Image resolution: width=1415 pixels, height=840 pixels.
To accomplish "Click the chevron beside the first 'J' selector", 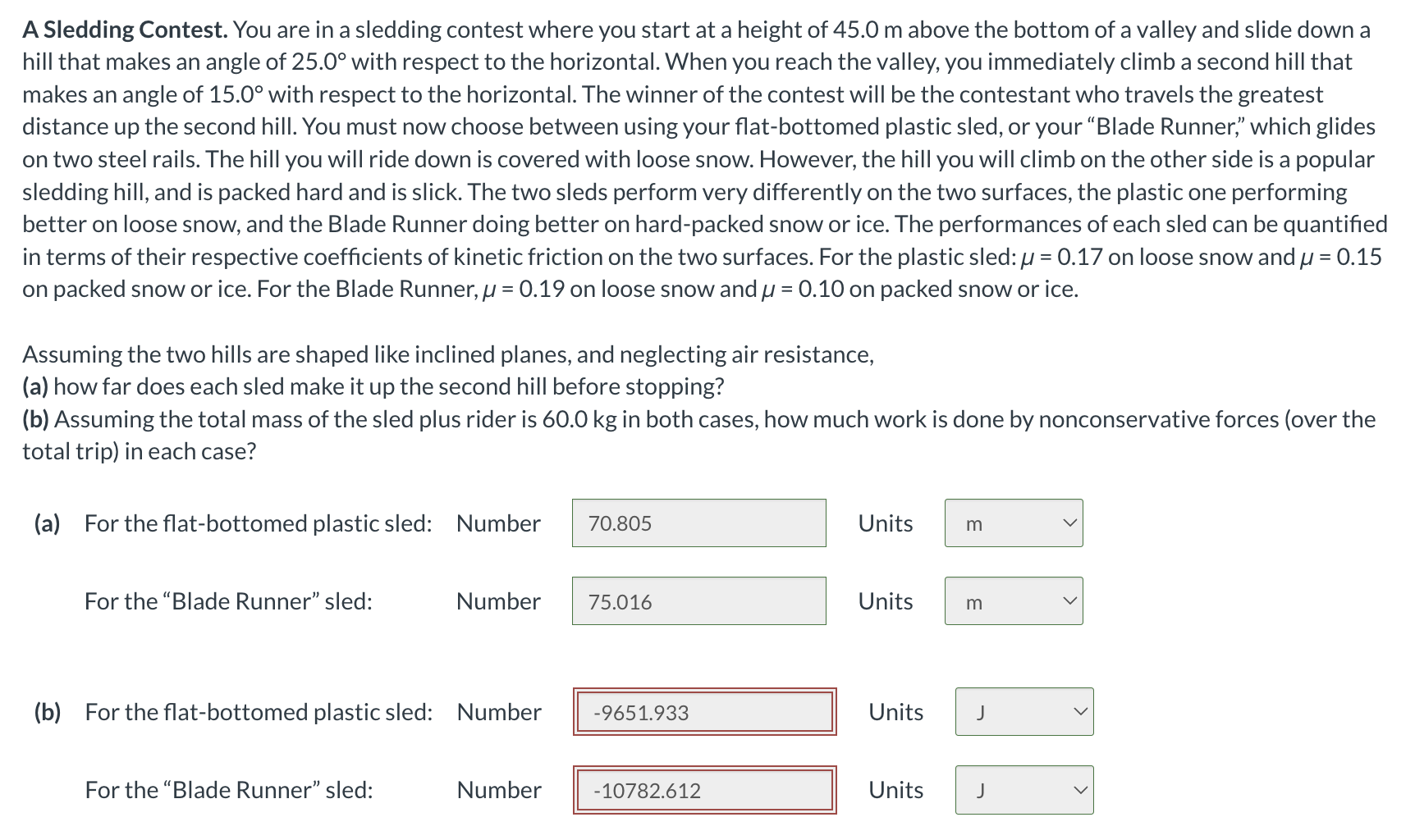I will click(1080, 712).
